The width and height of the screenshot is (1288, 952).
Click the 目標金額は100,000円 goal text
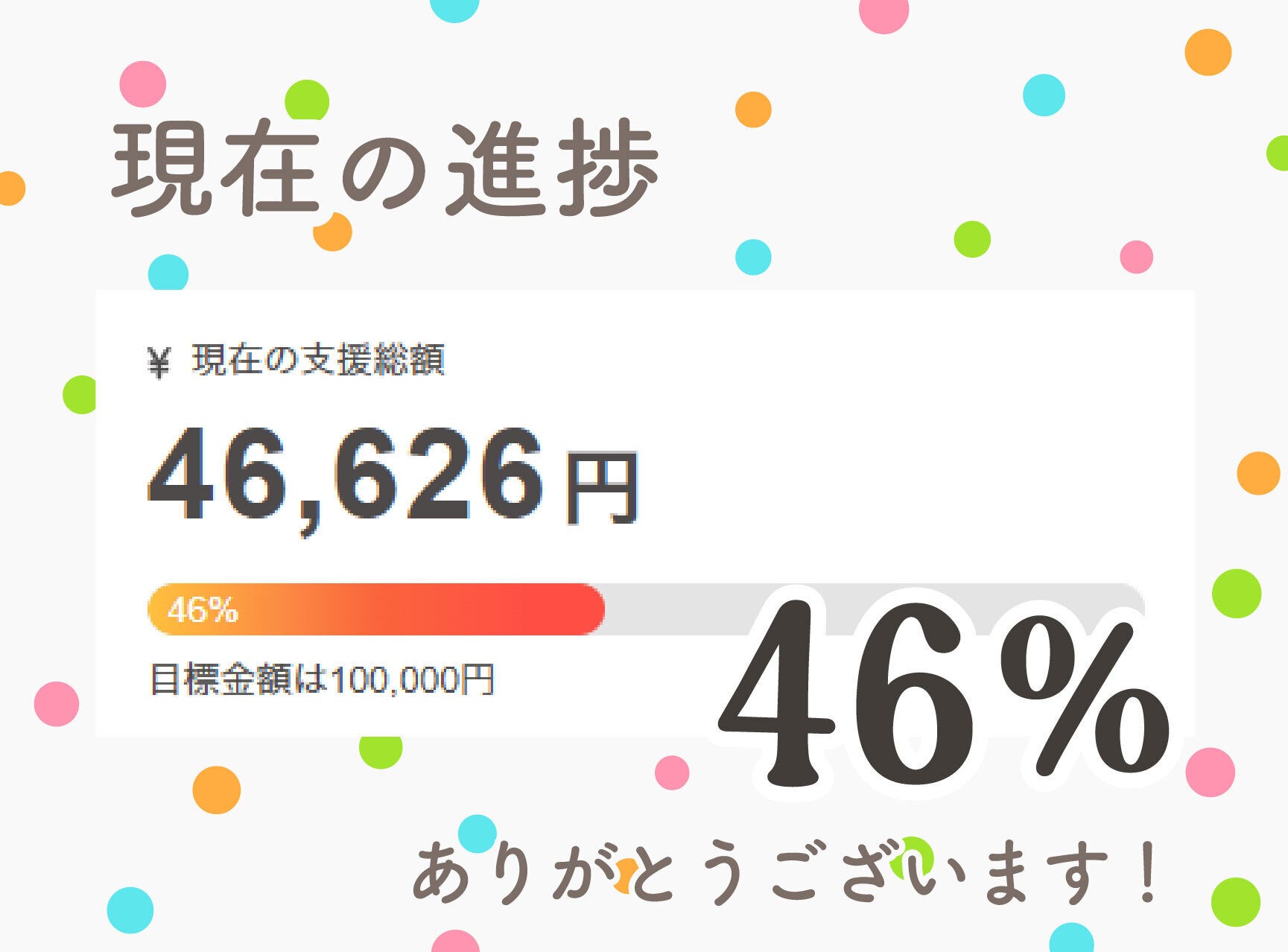pos(323,679)
